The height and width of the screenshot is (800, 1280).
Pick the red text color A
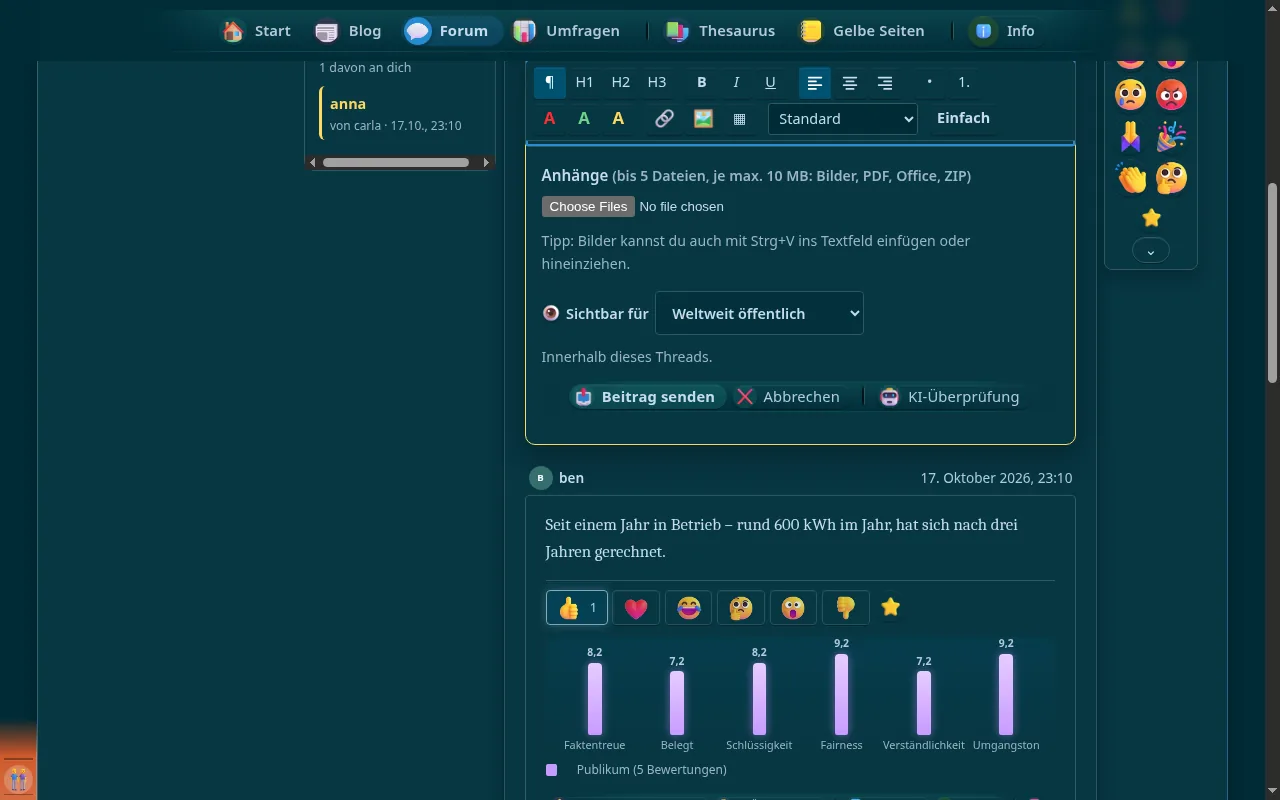(x=549, y=118)
